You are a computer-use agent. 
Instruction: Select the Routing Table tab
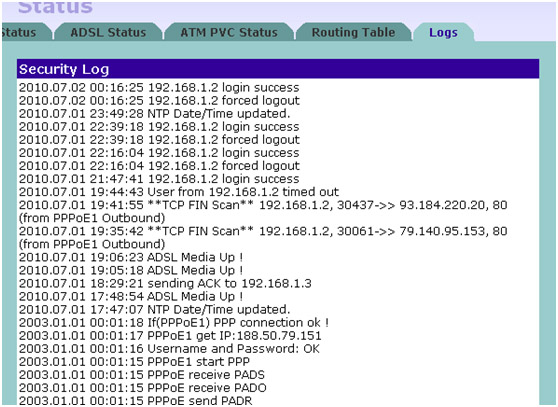pyautogui.click(x=353, y=32)
